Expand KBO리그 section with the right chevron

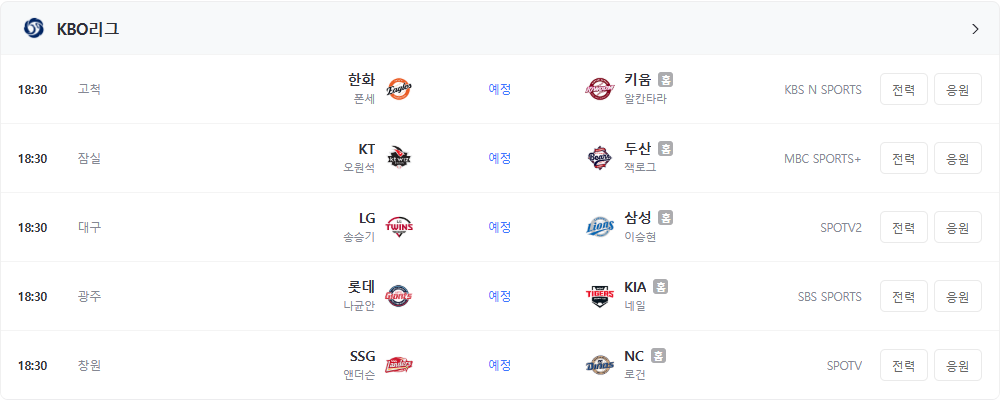point(976,29)
